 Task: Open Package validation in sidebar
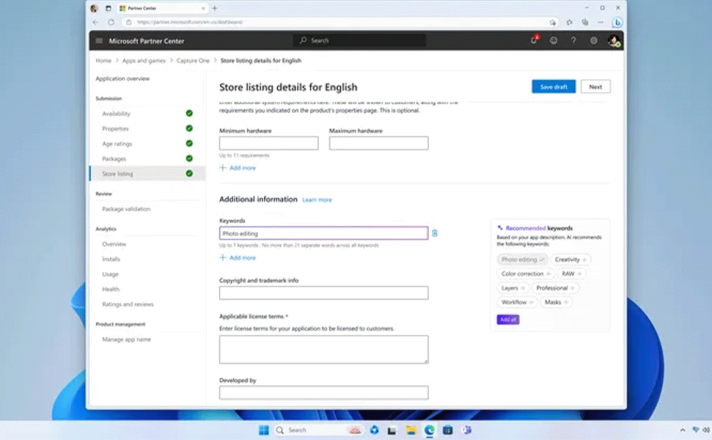coord(126,209)
